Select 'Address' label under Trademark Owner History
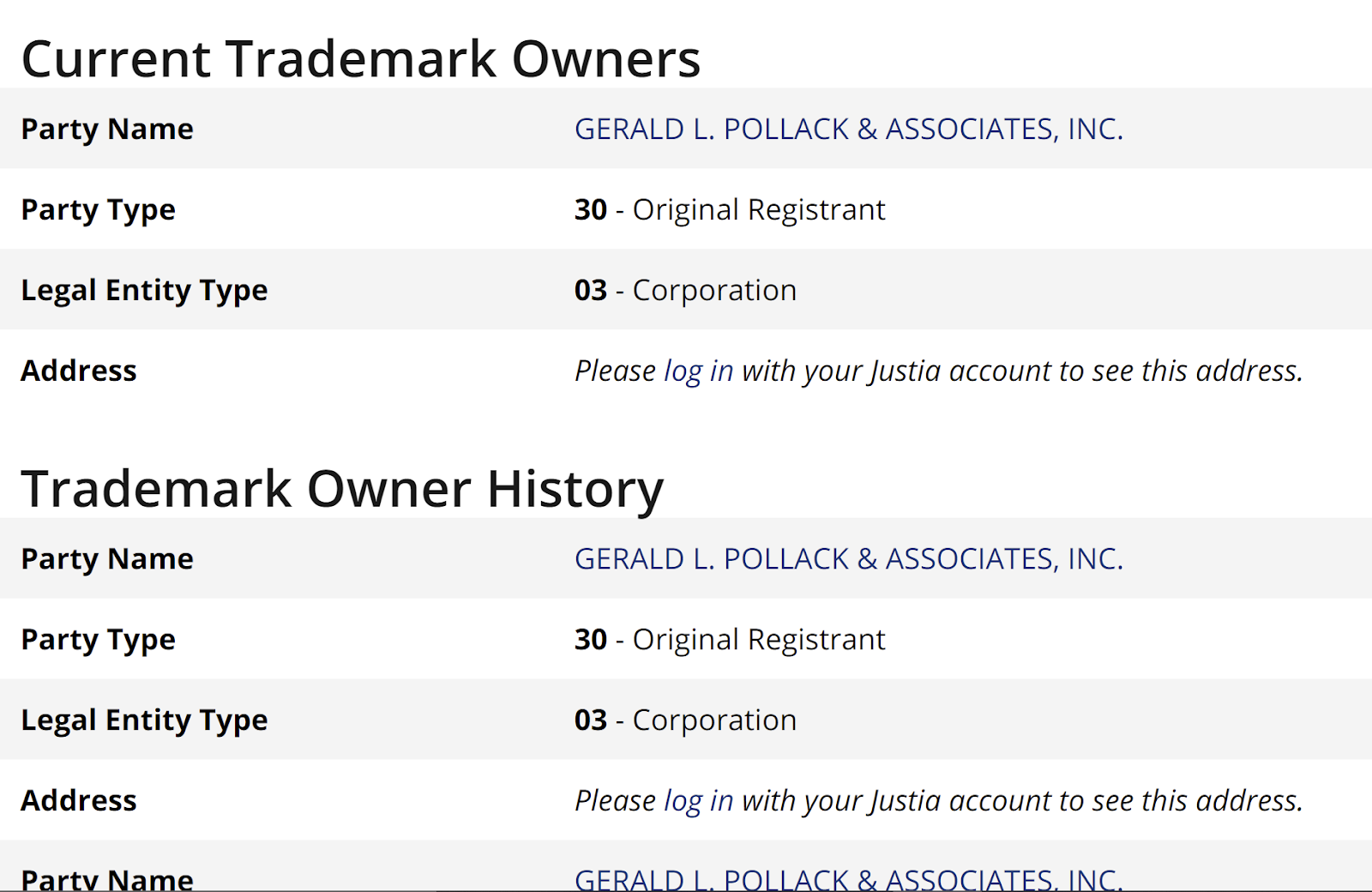1372x892 pixels. (x=79, y=800)
